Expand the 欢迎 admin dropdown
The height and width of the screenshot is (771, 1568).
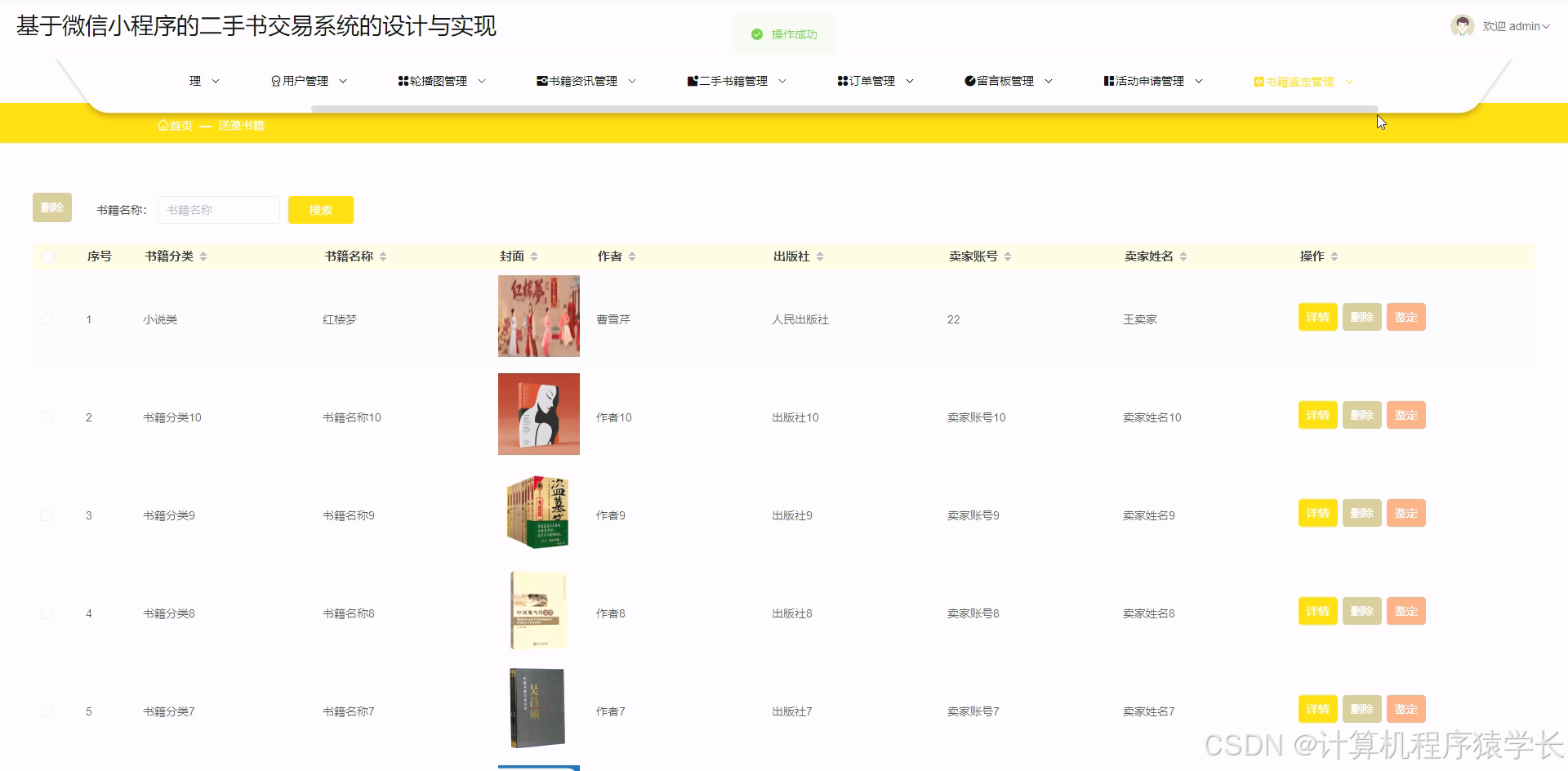coord(1515,25)
